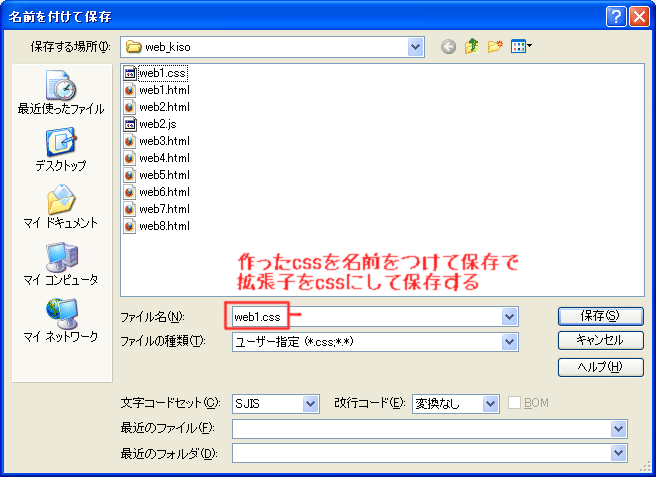Open the 改行コード 変換なし dropdown
The width and height of the screenshot is (660, 481).
click(x=490, y=404)
